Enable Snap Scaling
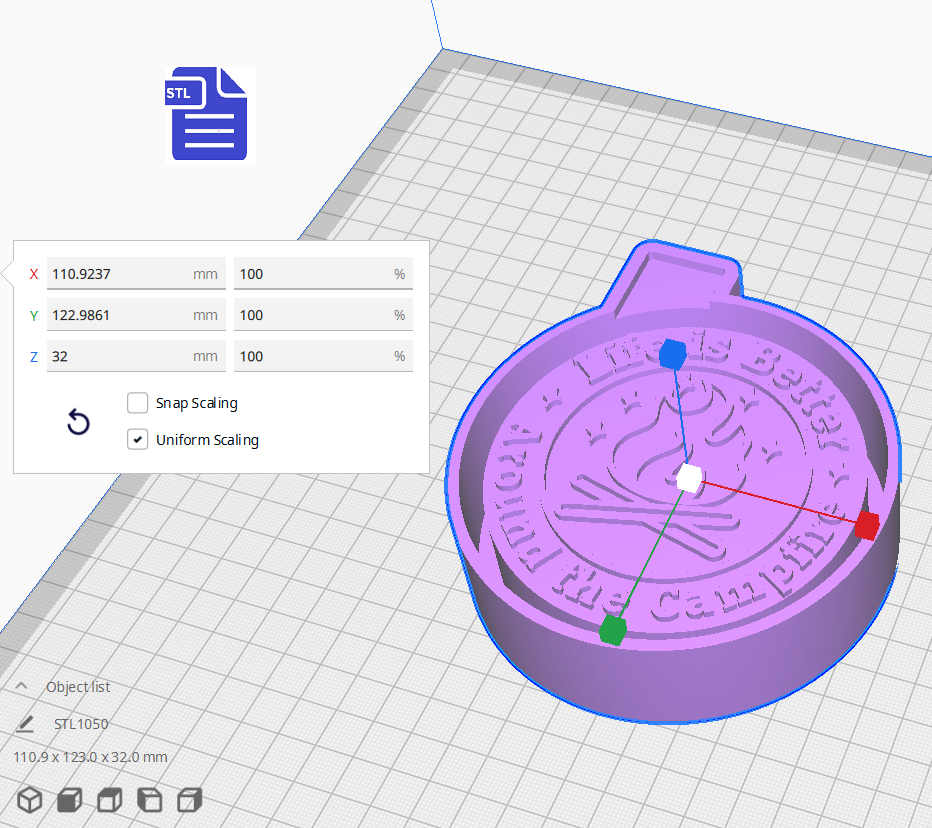 [137, 403]
